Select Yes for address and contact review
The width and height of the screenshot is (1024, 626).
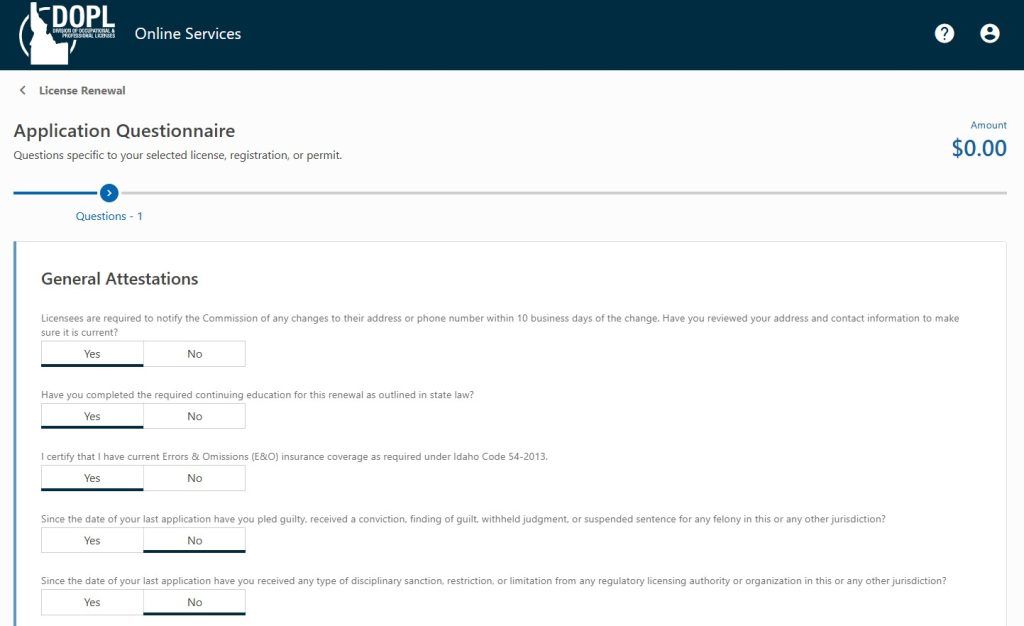point(92,354)
